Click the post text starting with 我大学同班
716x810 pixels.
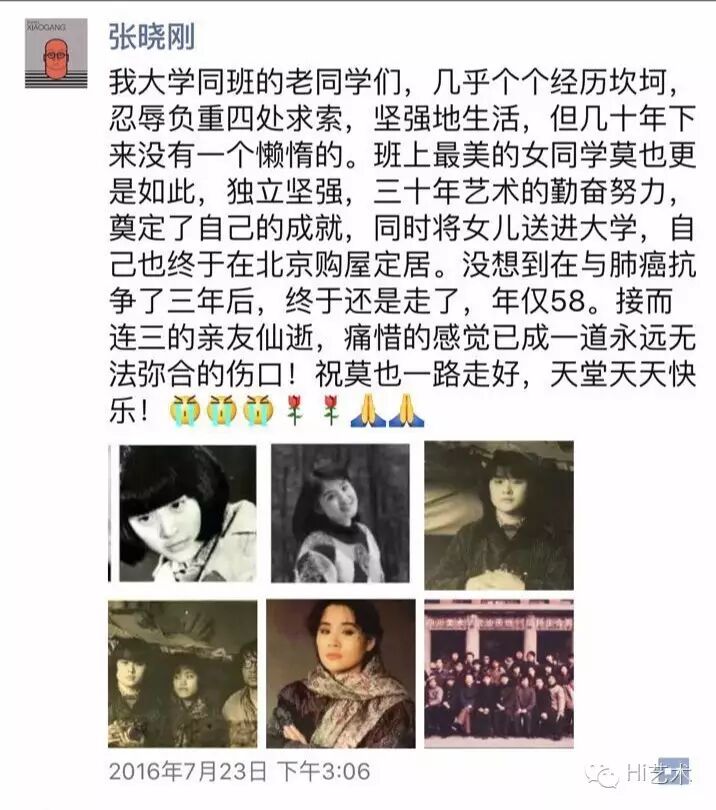[x=402, y=245]
